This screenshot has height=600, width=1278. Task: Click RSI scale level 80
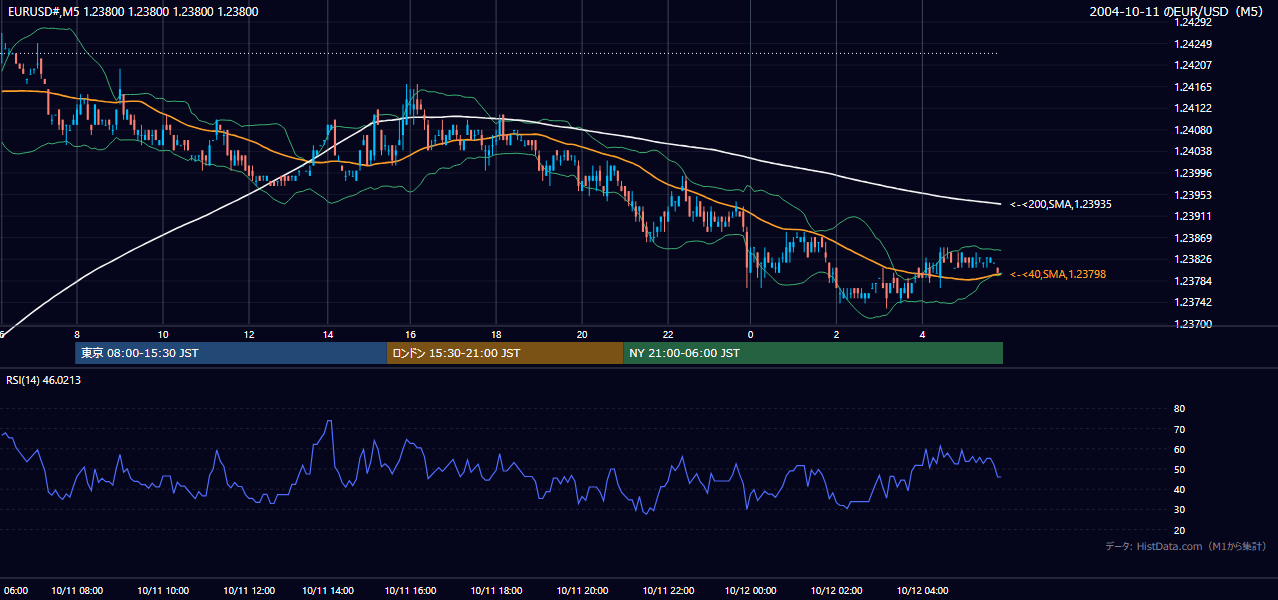[1179, 409]
